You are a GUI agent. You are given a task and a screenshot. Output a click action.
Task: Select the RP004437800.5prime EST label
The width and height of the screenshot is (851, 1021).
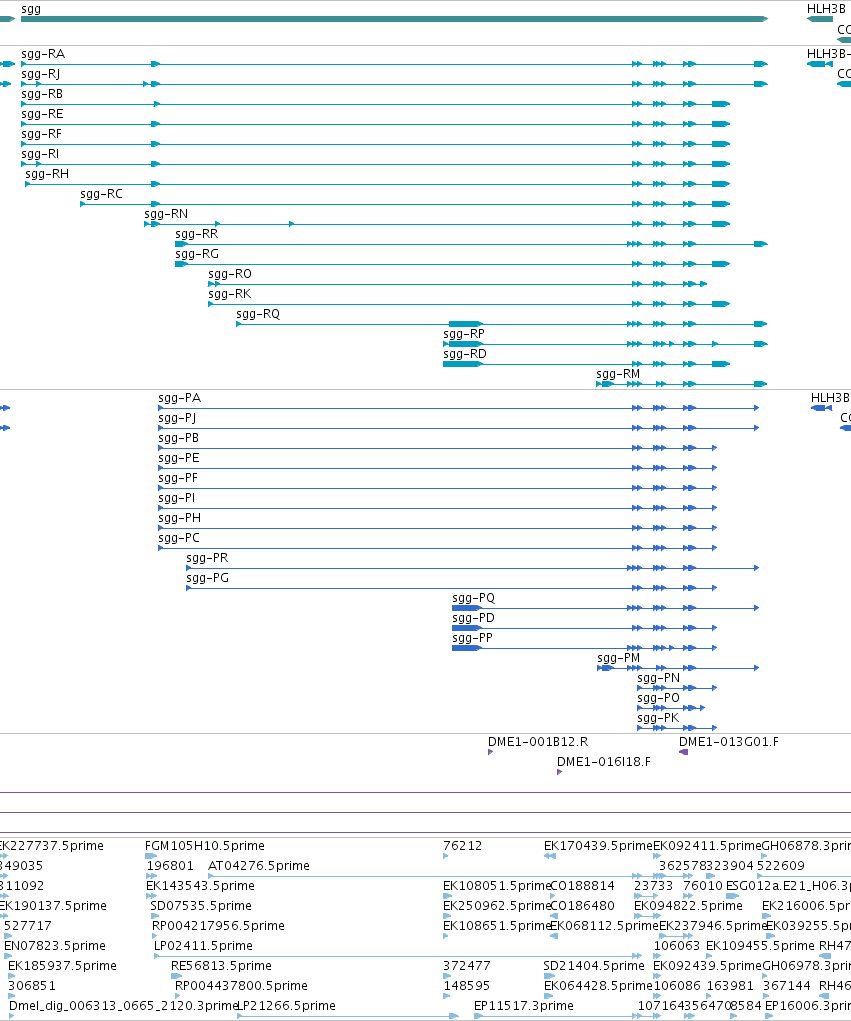242,986
